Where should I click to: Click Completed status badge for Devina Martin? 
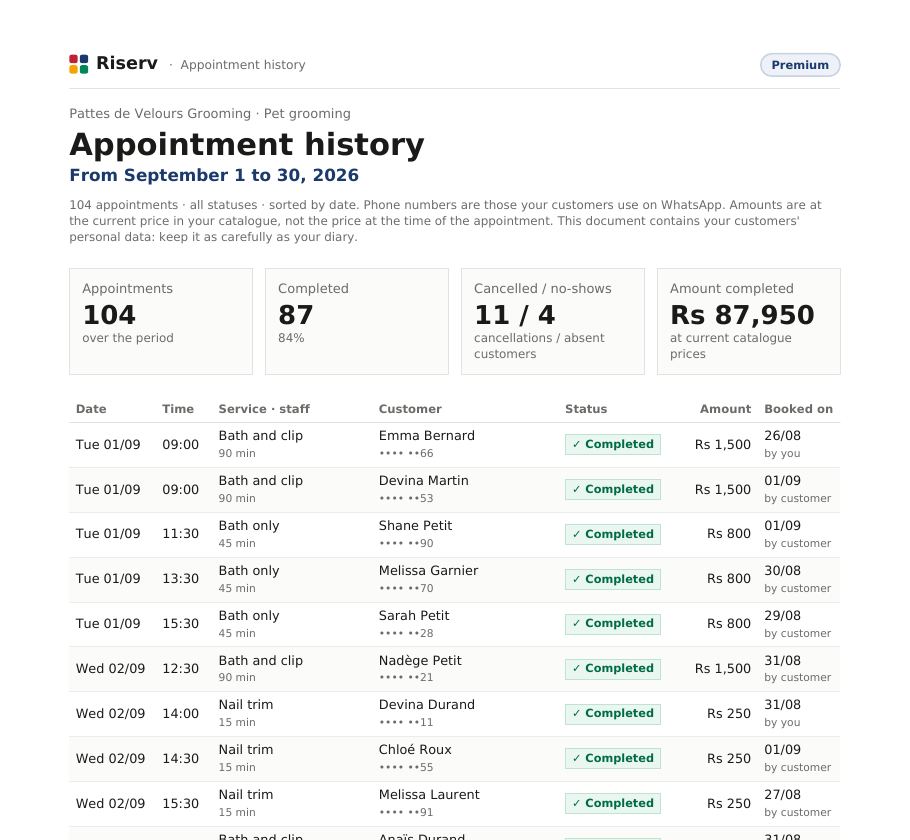pyautogui.click(x=613, y=489)
